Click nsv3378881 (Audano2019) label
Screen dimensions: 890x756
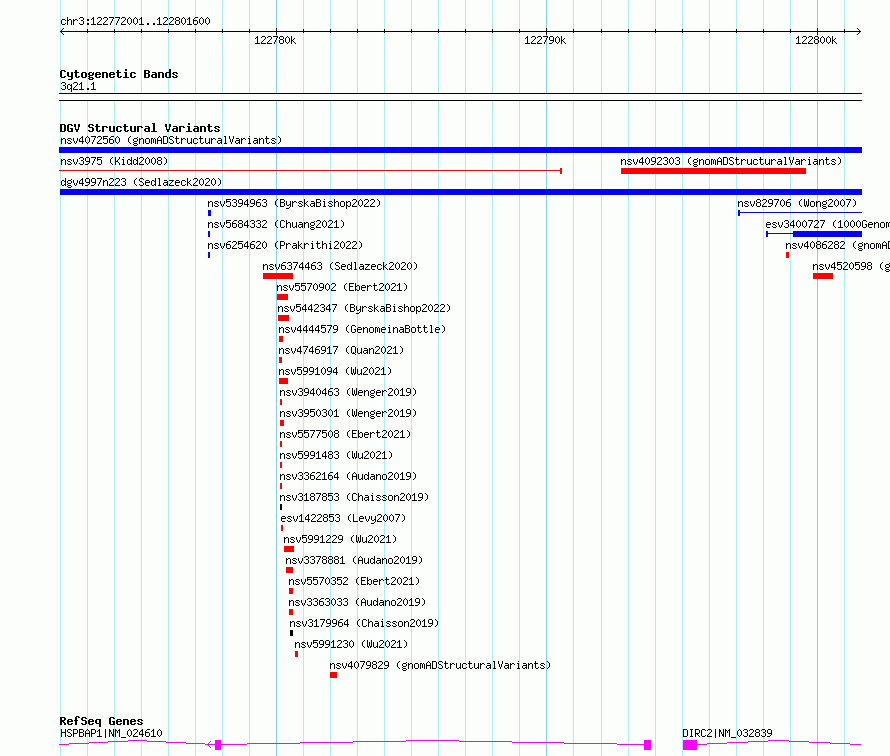(x=354, y=560)
